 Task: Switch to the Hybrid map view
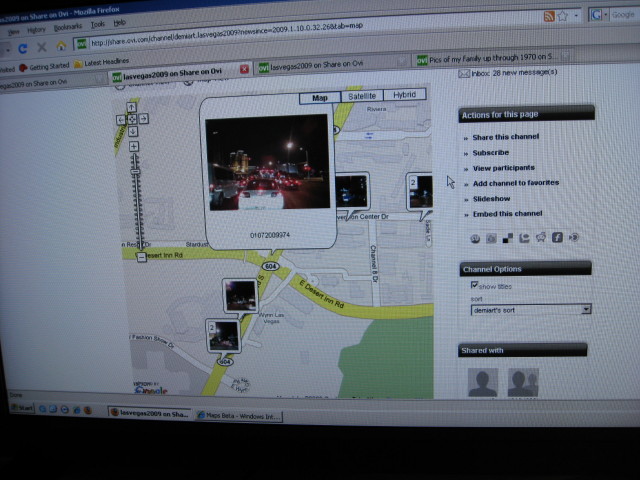(404, 95)
